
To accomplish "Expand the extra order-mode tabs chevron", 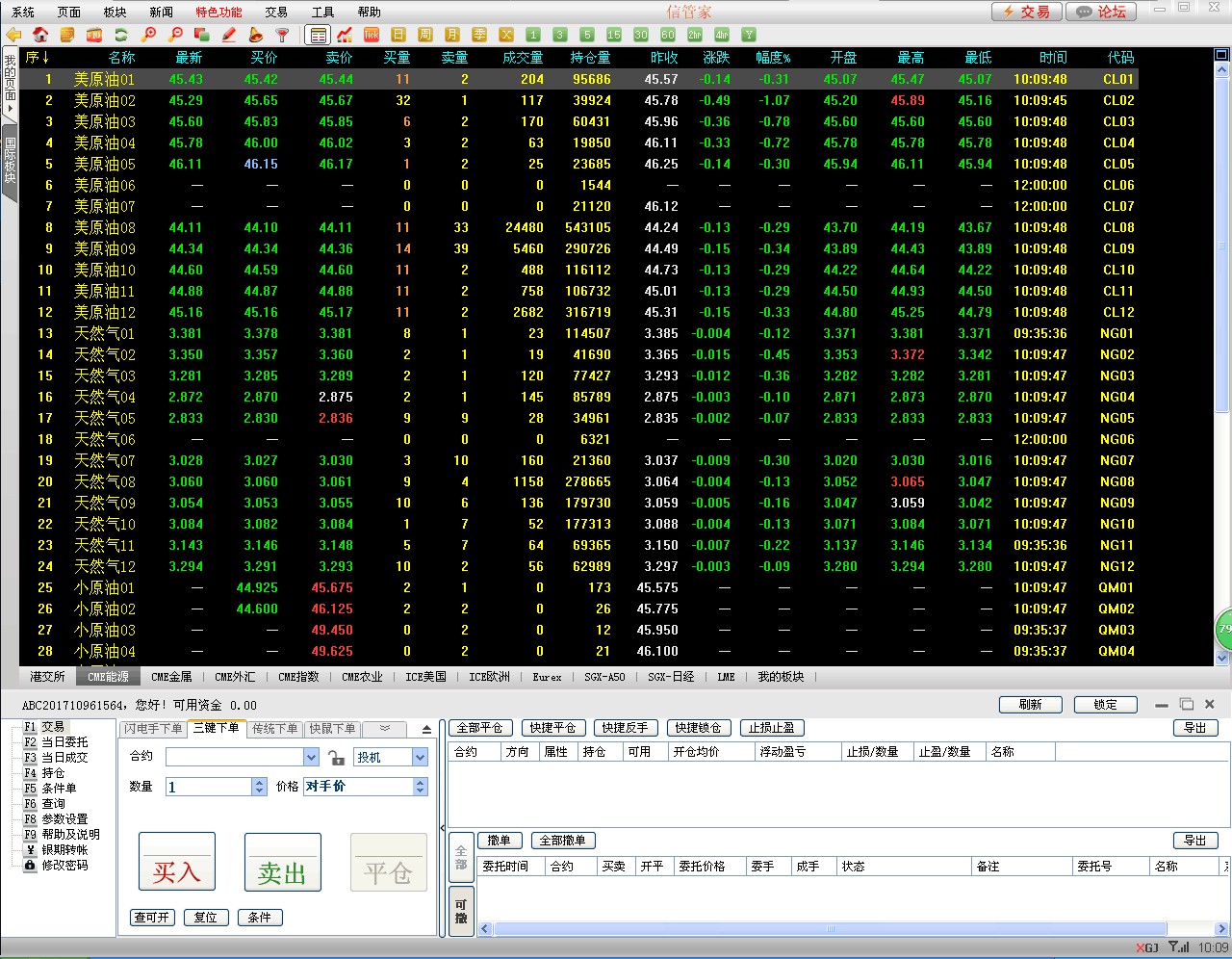I will 385,729.
